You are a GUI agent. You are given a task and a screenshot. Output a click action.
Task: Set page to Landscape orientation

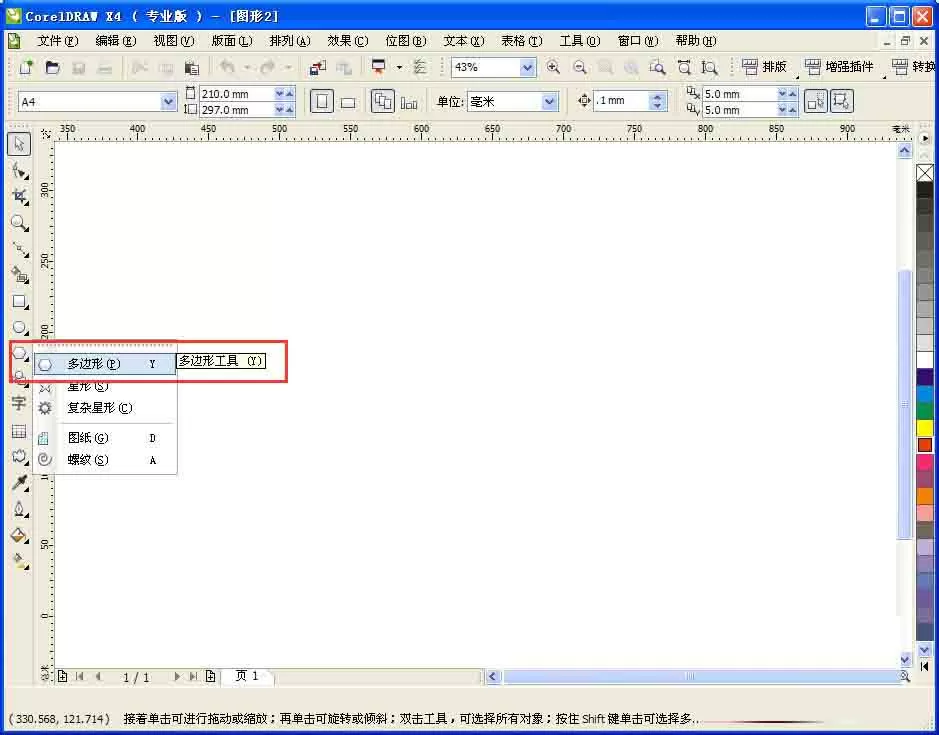click(x=348, y=102)
